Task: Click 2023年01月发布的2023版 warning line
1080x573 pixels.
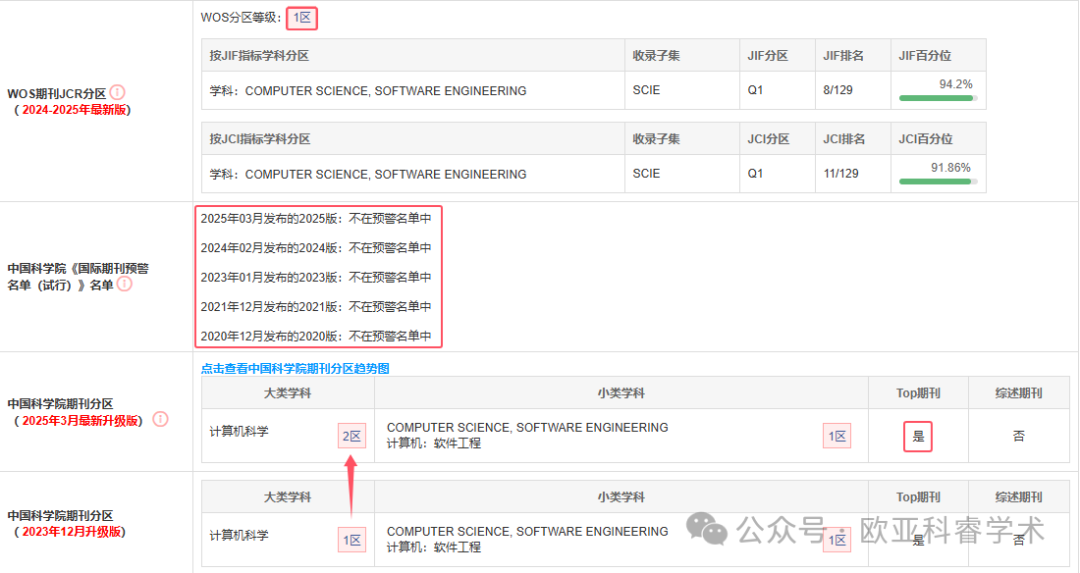Action: [316, 278]
